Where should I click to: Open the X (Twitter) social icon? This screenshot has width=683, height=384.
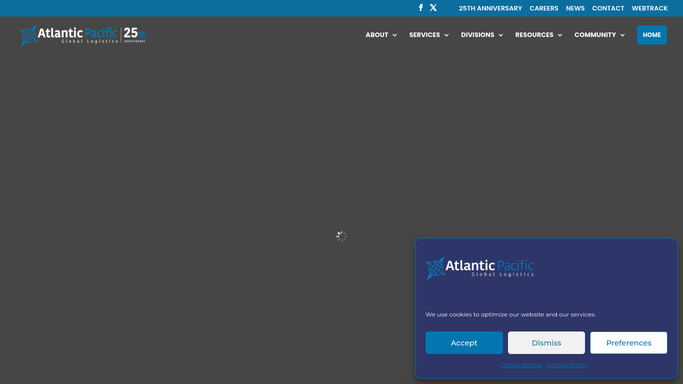pyautogui.click(x=433, y=8)
